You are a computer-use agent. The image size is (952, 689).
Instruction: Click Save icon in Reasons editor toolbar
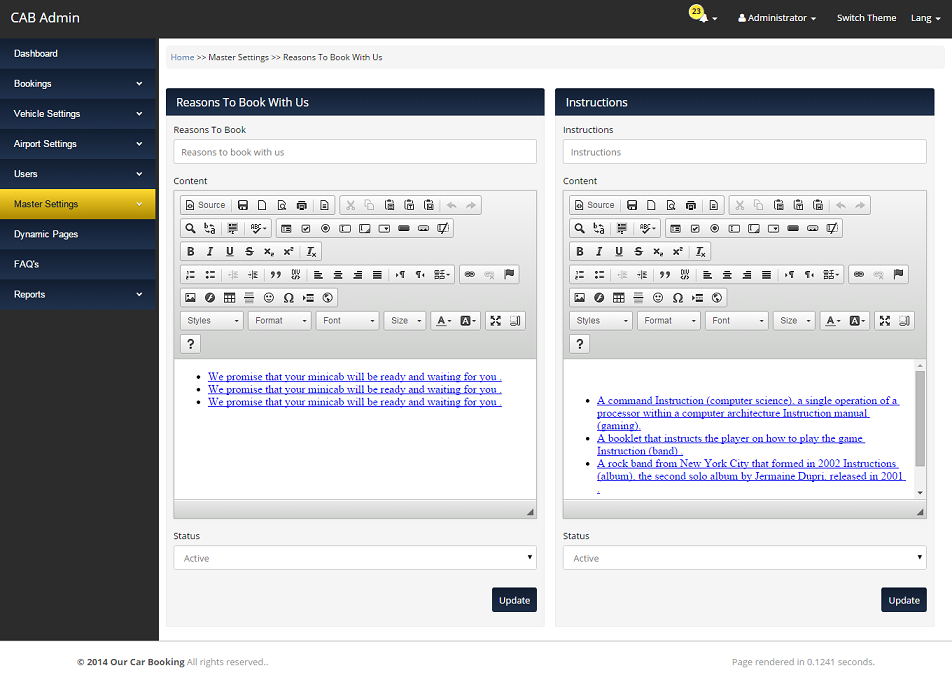243,205
